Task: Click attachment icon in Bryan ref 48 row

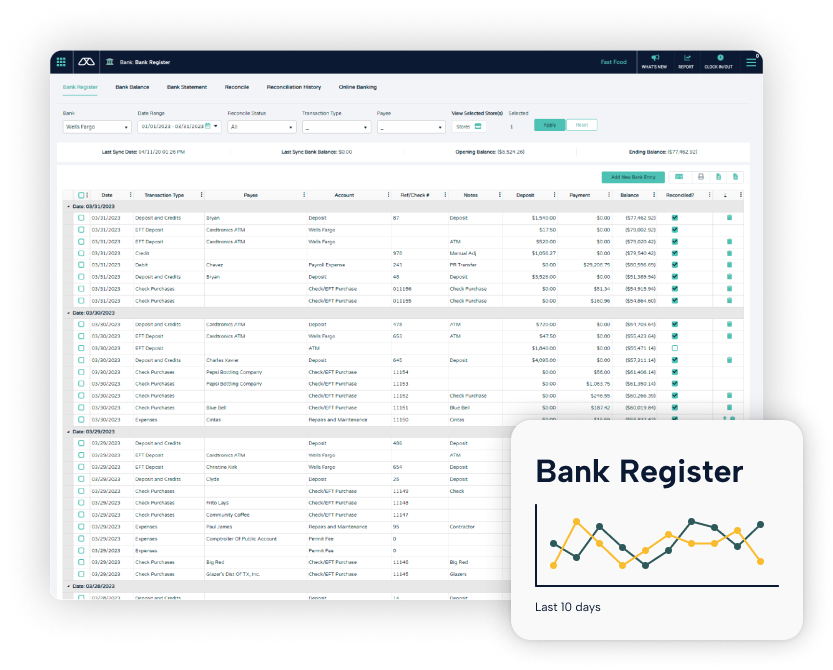Action: click(x=729, y=277)
